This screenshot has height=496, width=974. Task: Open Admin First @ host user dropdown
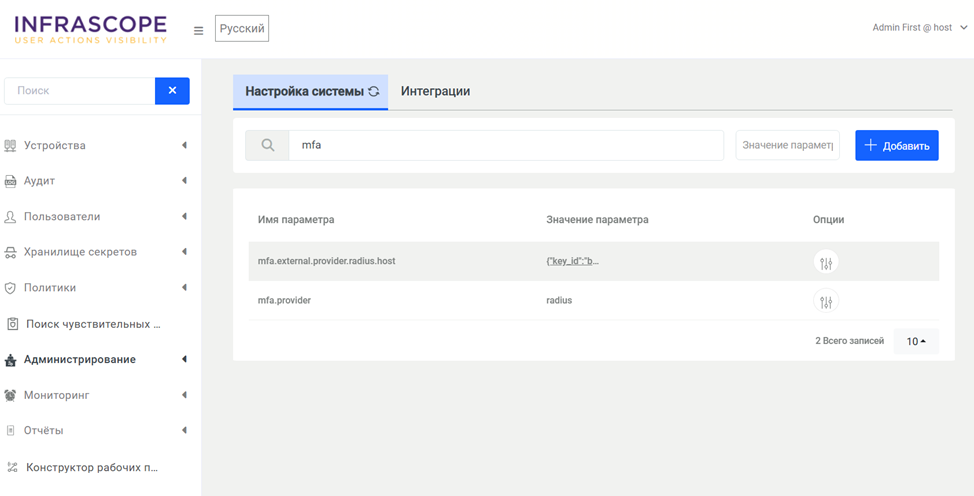pyautogui.click(x=919, y=28)
